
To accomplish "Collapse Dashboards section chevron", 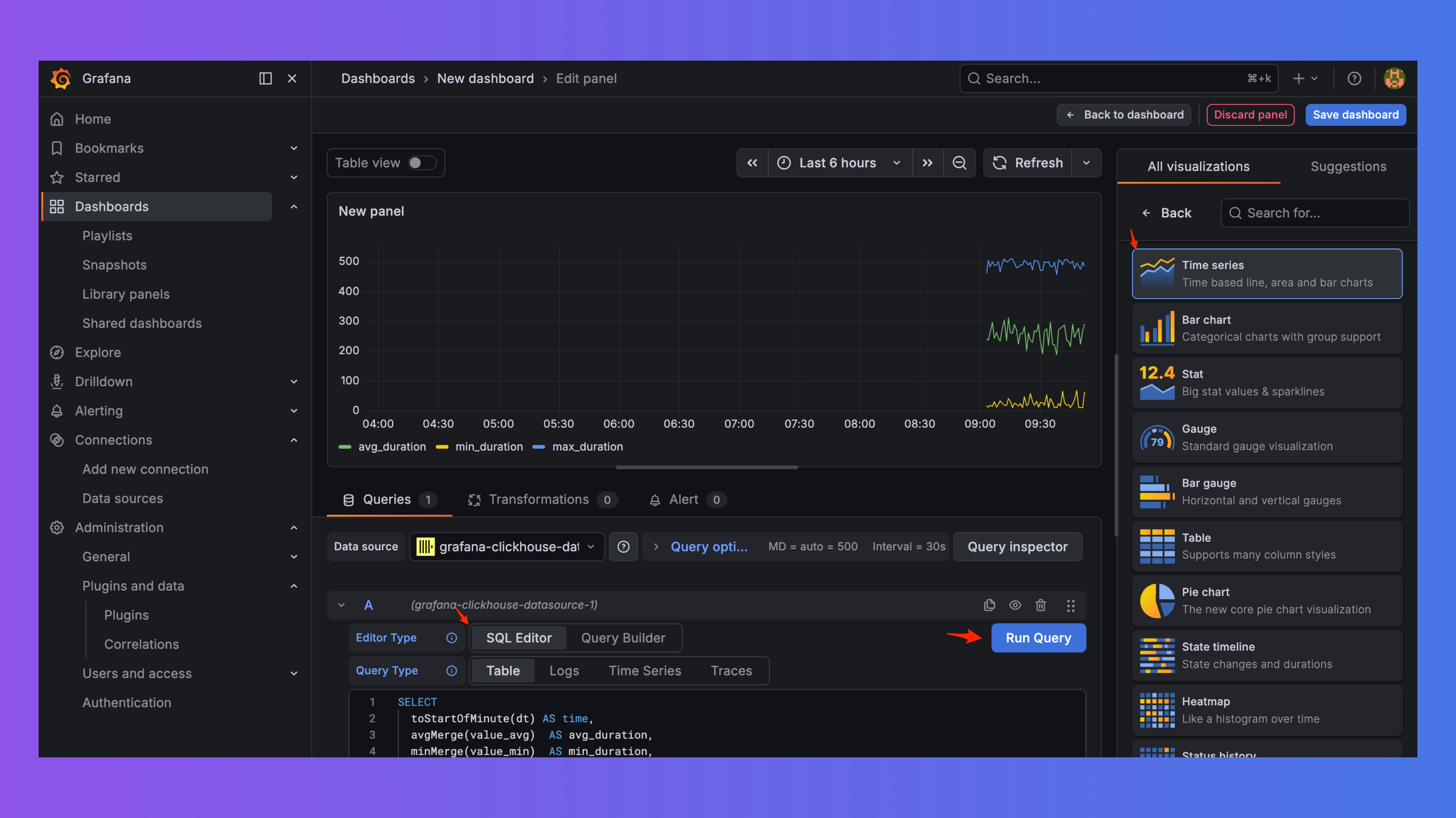I will 294,207.
